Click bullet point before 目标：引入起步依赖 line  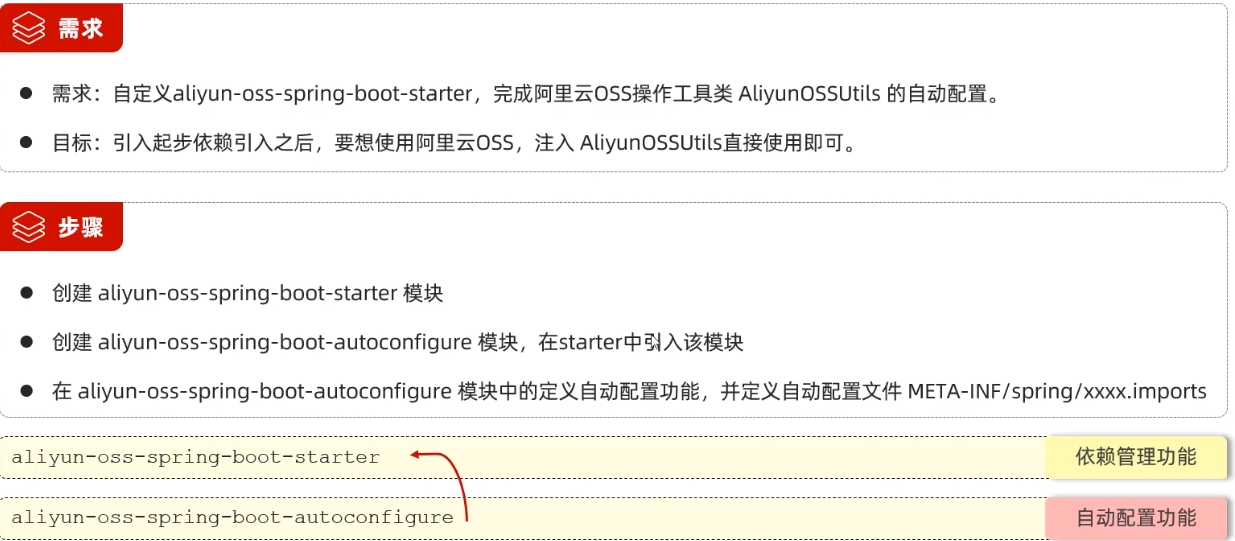(x=26, y=143)
